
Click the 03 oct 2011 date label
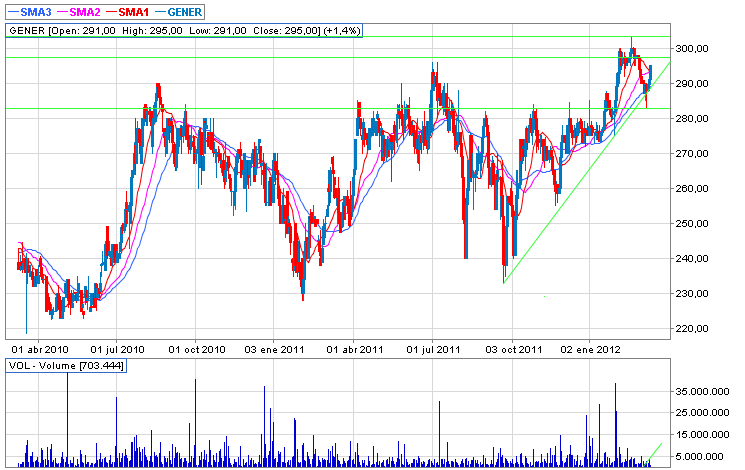(514, 350)
